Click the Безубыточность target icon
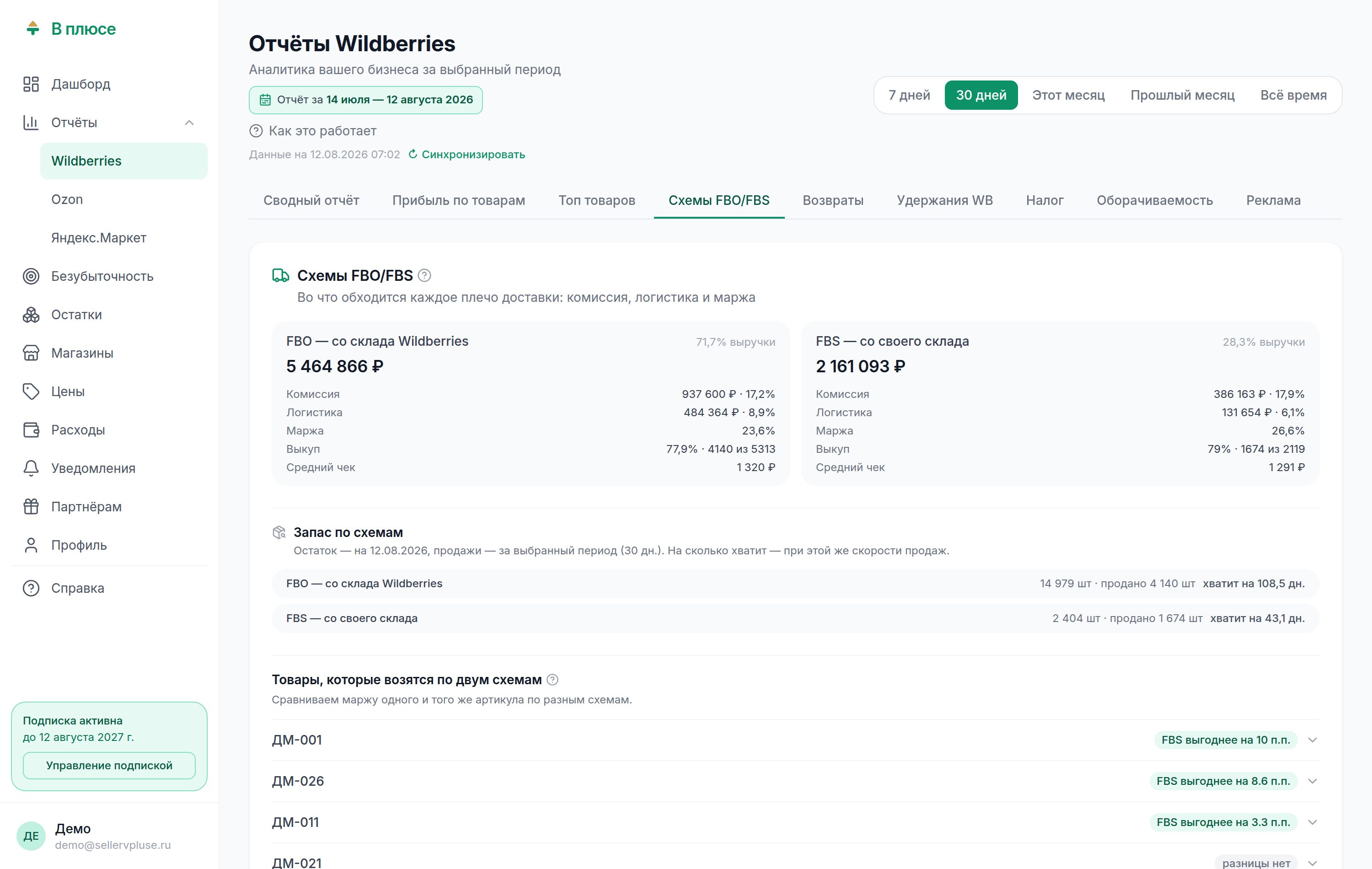 pyautogui.click(x=31, y=276)
